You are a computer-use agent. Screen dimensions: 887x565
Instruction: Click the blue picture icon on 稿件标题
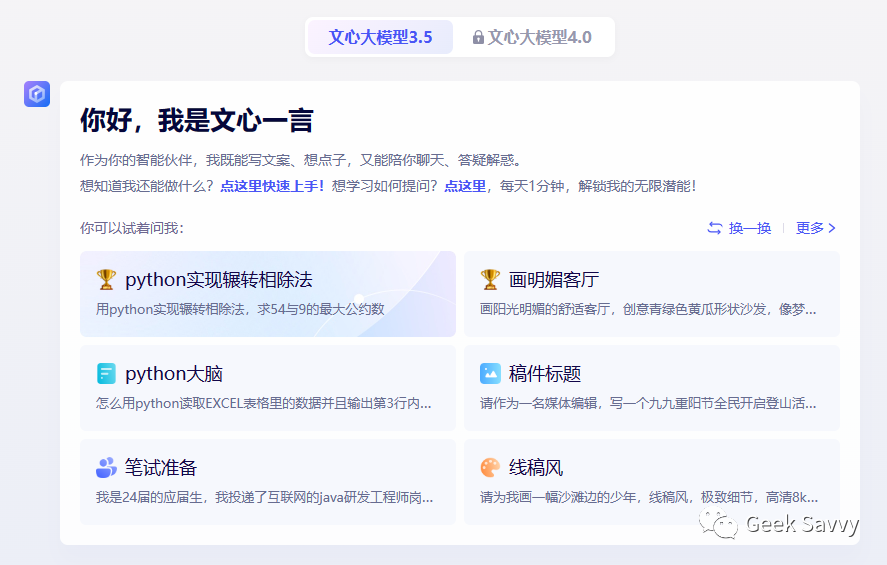coord(490,374)
